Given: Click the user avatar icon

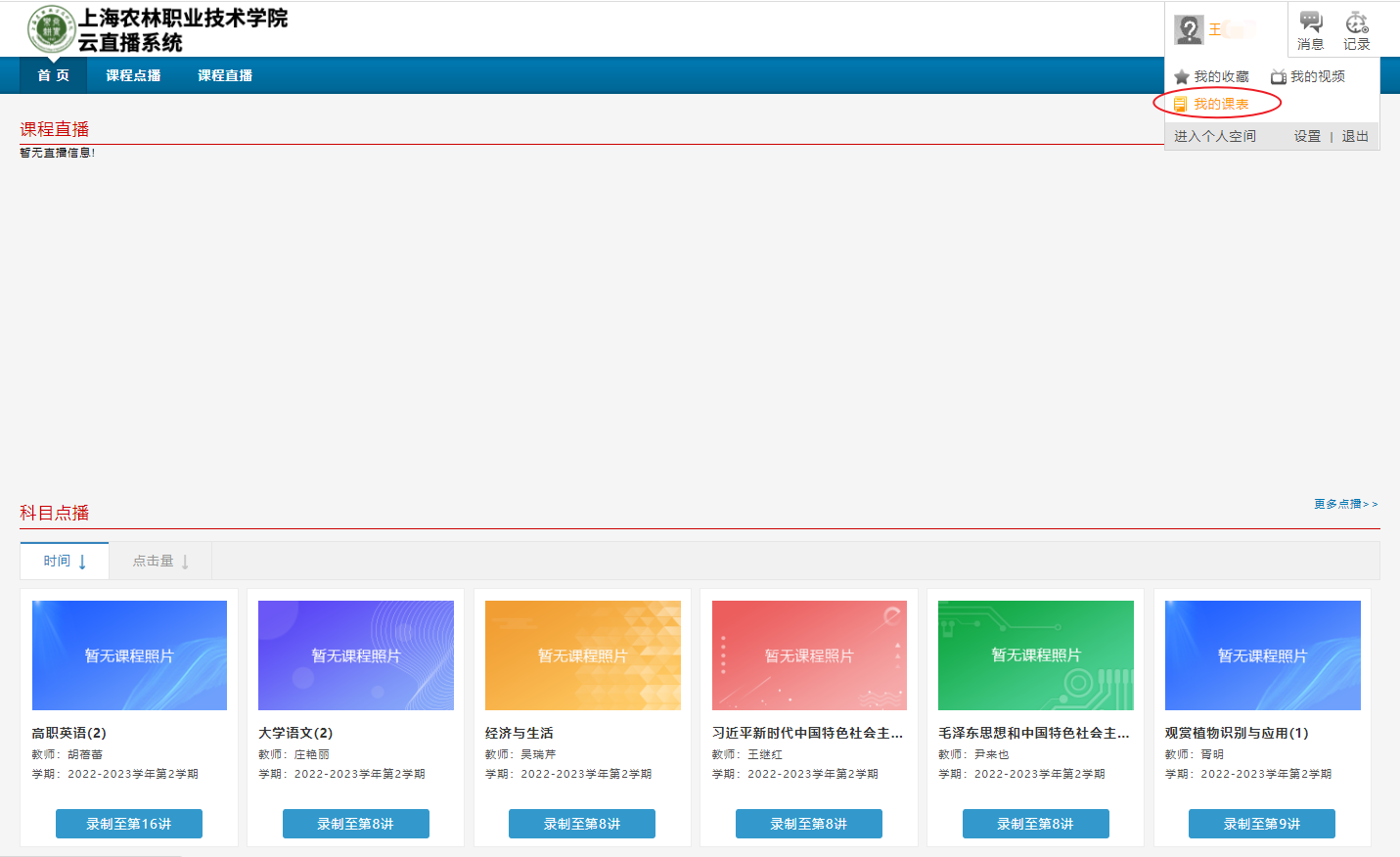Looking at the screenshot, I should pyautogui.click(x=1189, y=29).
